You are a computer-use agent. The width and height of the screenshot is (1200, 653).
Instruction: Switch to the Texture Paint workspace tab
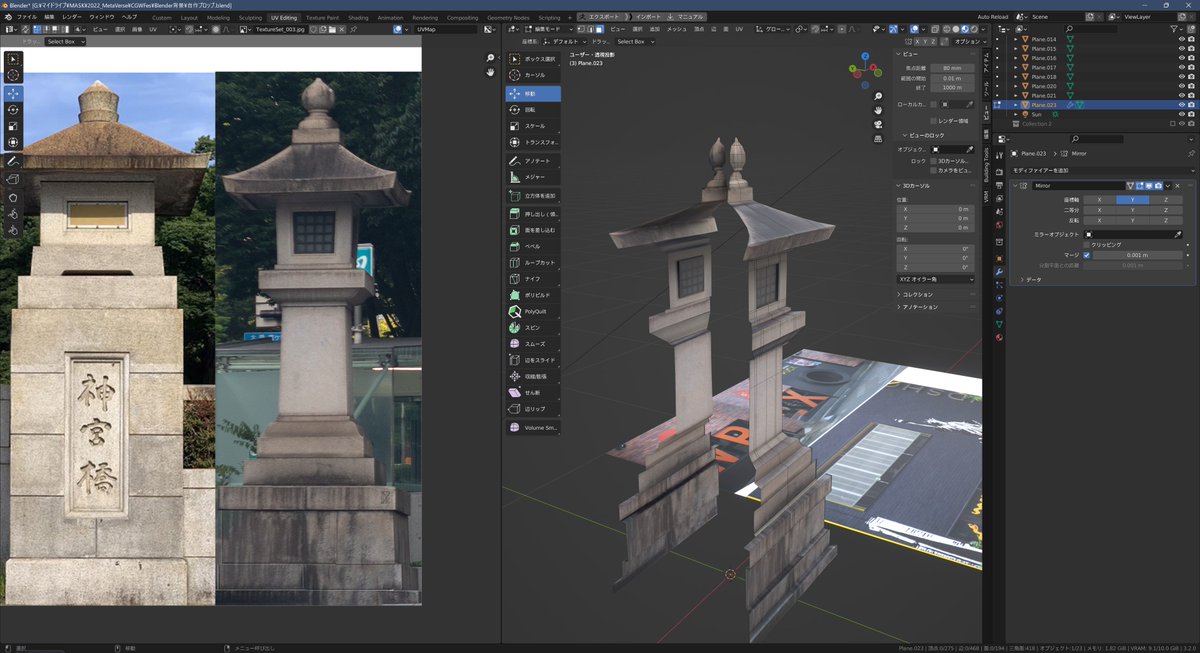(321, 17)
